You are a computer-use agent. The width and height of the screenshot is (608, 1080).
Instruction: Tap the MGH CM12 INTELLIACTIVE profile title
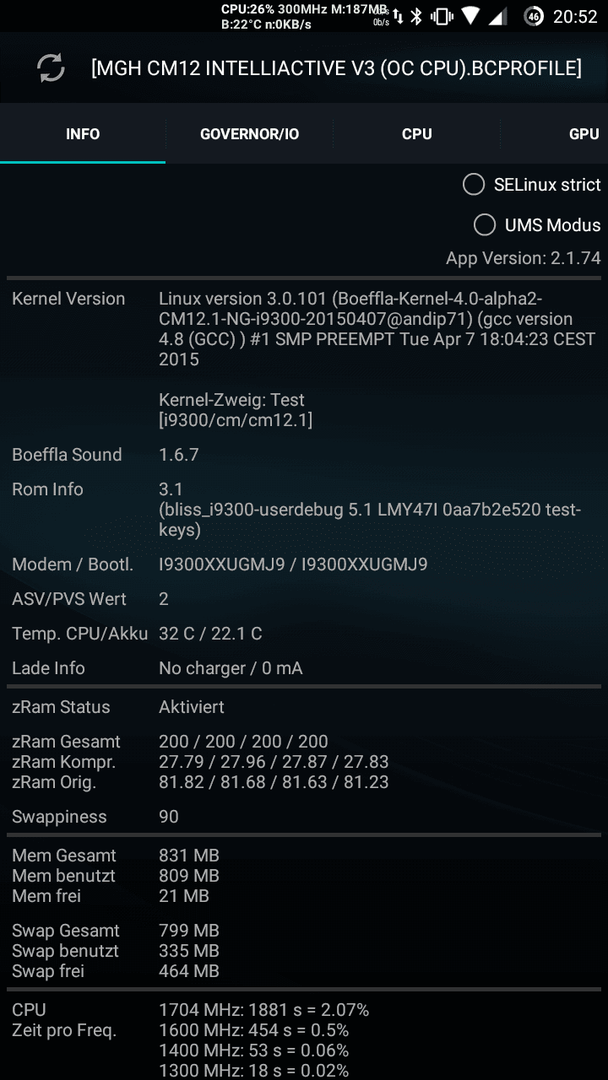337,68
